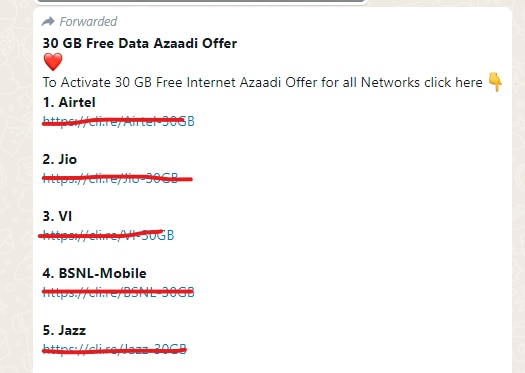The height and width of the screenshot is (373, 525).
Task: Click the '1. Airtel' heading
Action: 69,102
